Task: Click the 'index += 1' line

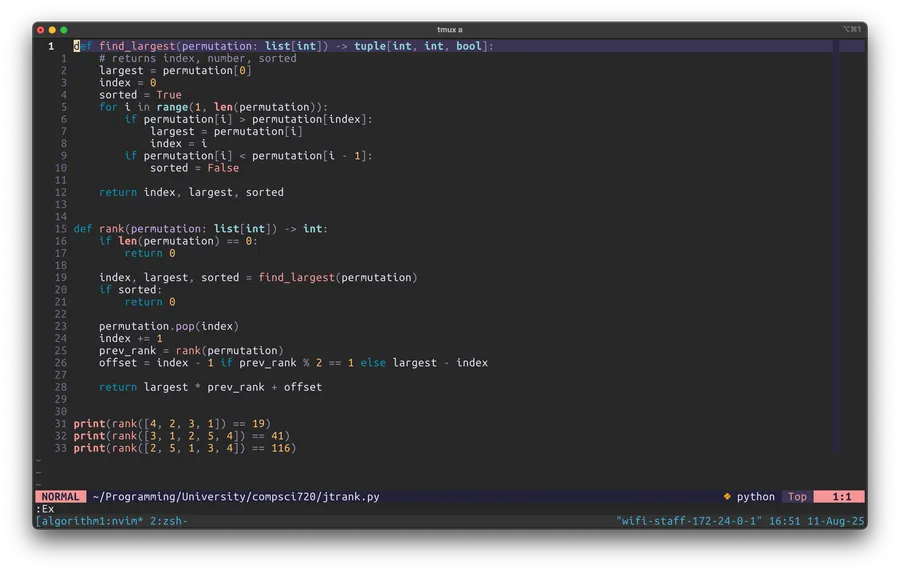Action: click(x=130, y=338)
